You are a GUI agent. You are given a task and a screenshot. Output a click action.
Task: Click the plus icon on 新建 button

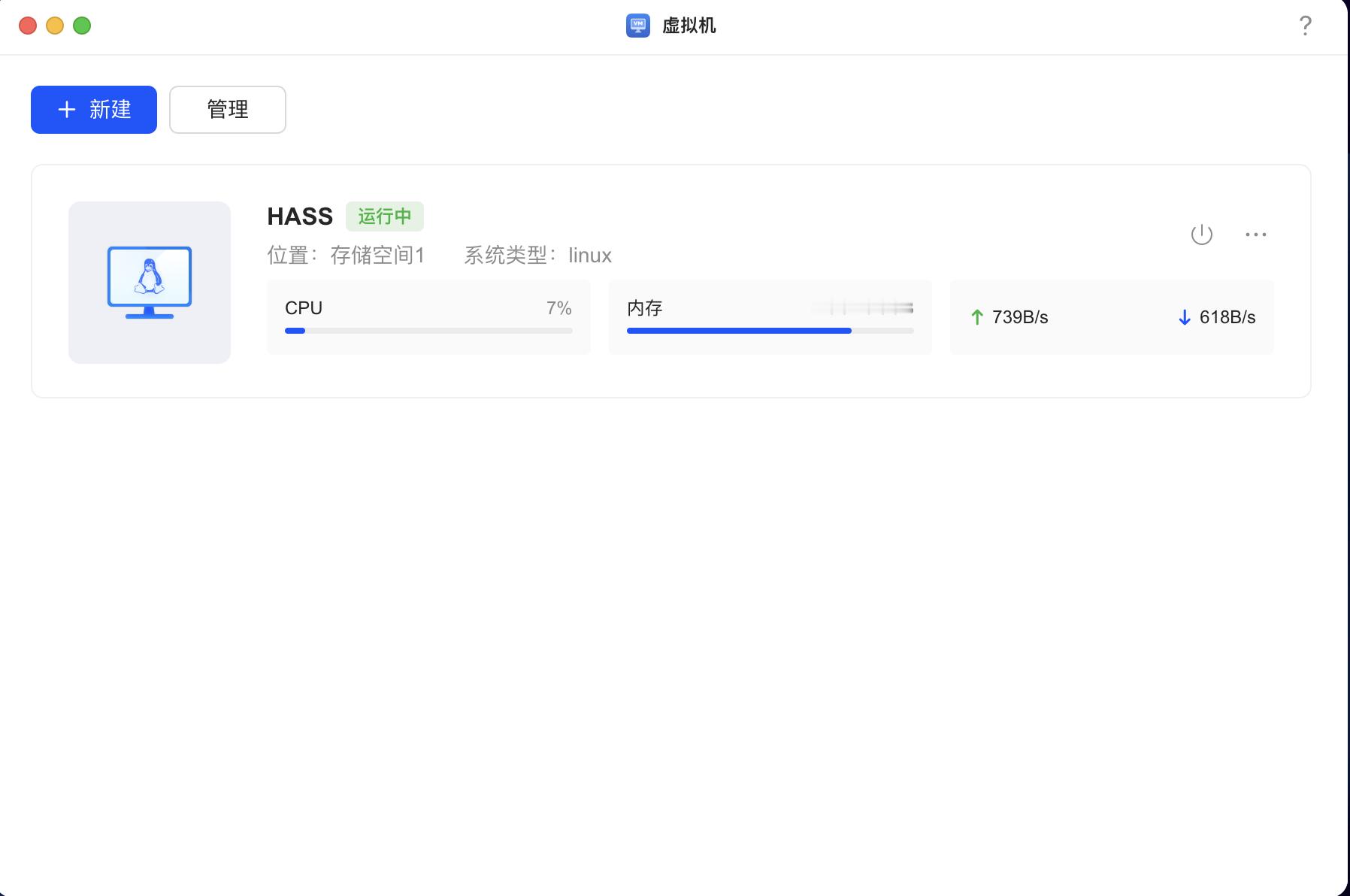(67, 110)
